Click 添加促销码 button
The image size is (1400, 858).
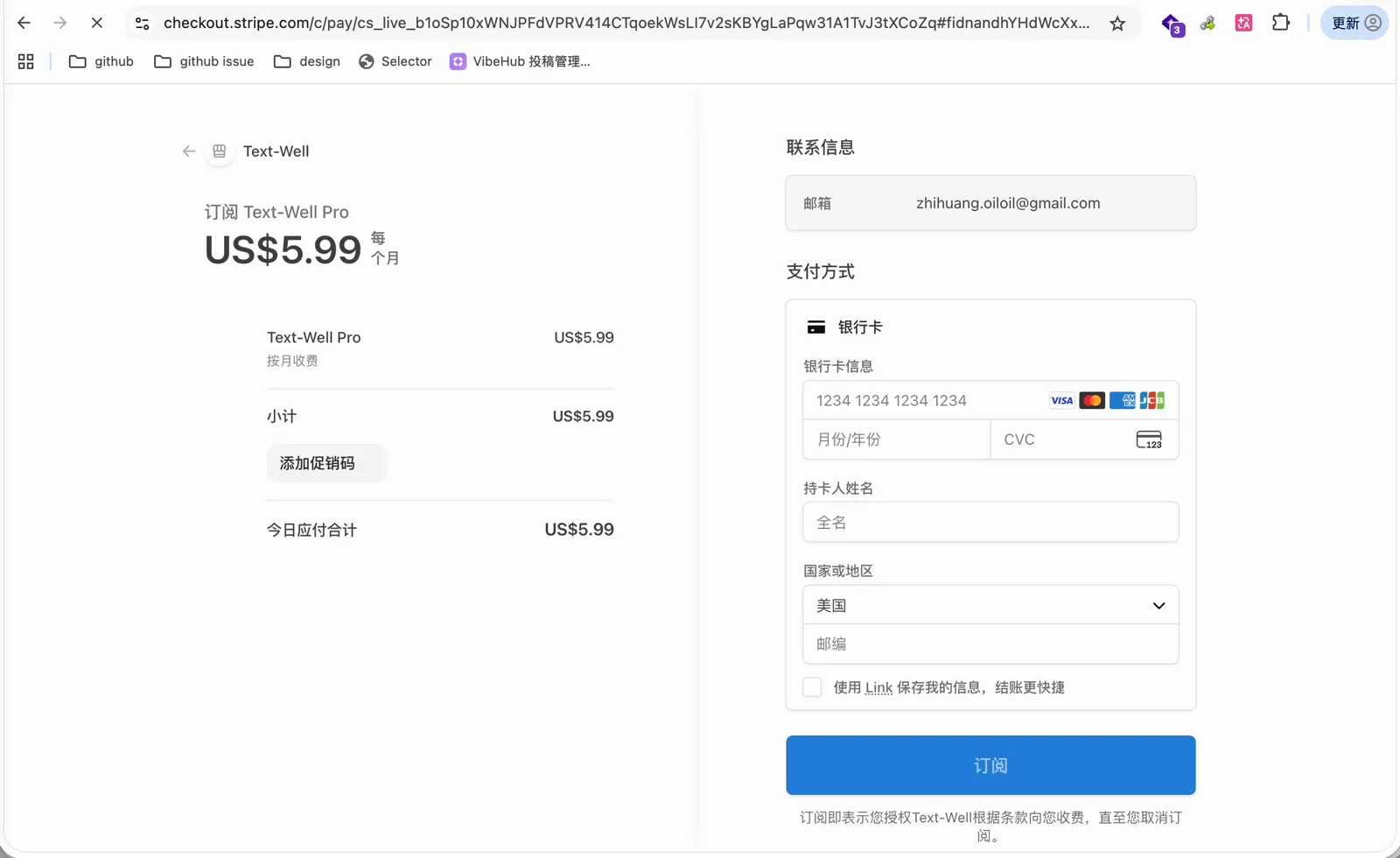click(327, 463)
